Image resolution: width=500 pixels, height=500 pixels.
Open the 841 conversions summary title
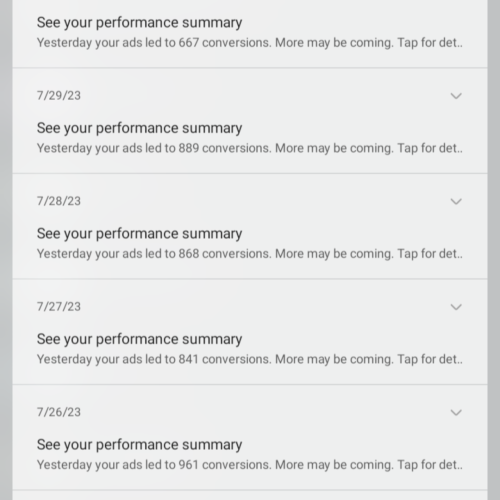[x=139, y=340]
